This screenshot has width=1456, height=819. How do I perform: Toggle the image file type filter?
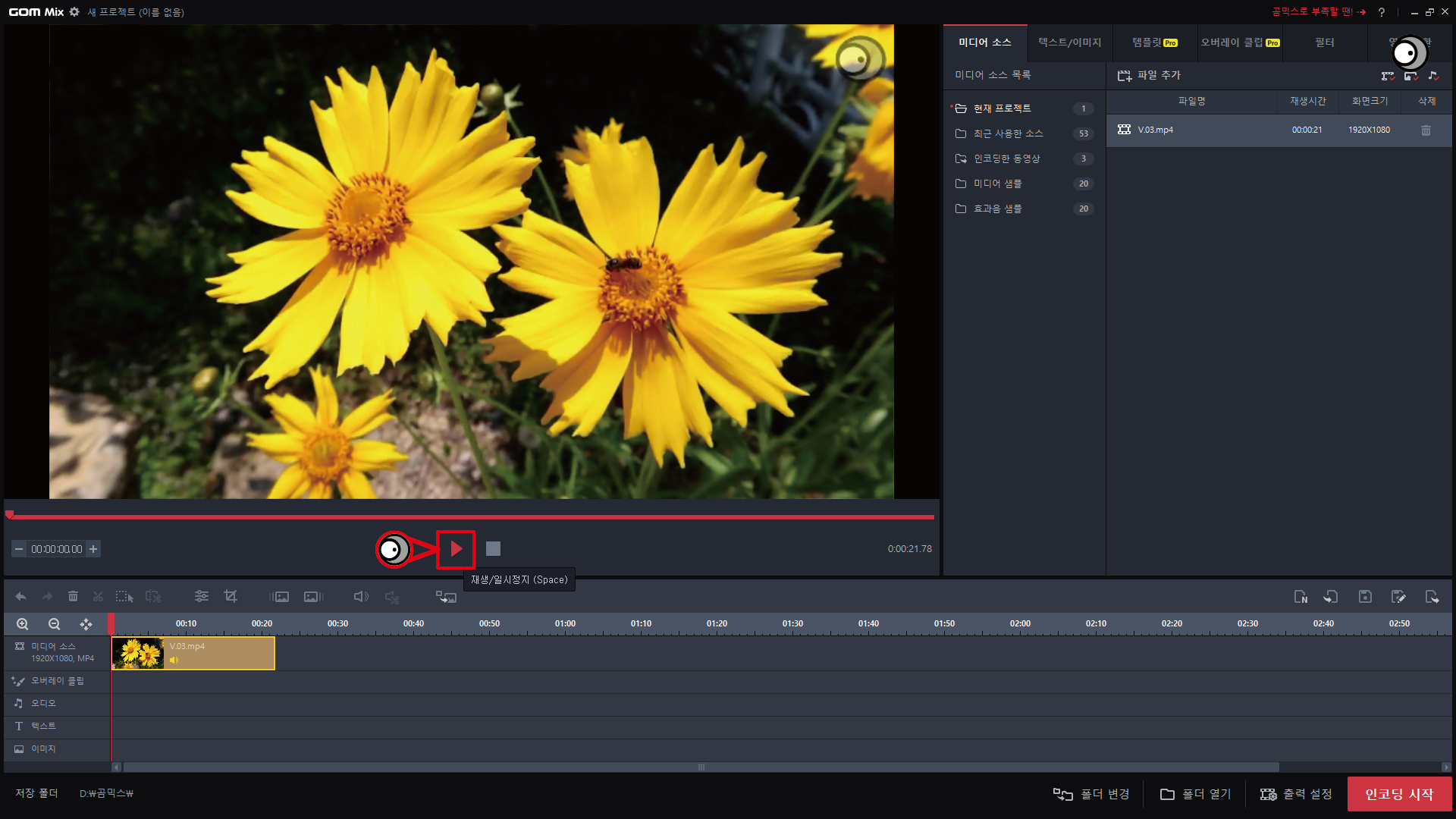tap(1410, 76)
